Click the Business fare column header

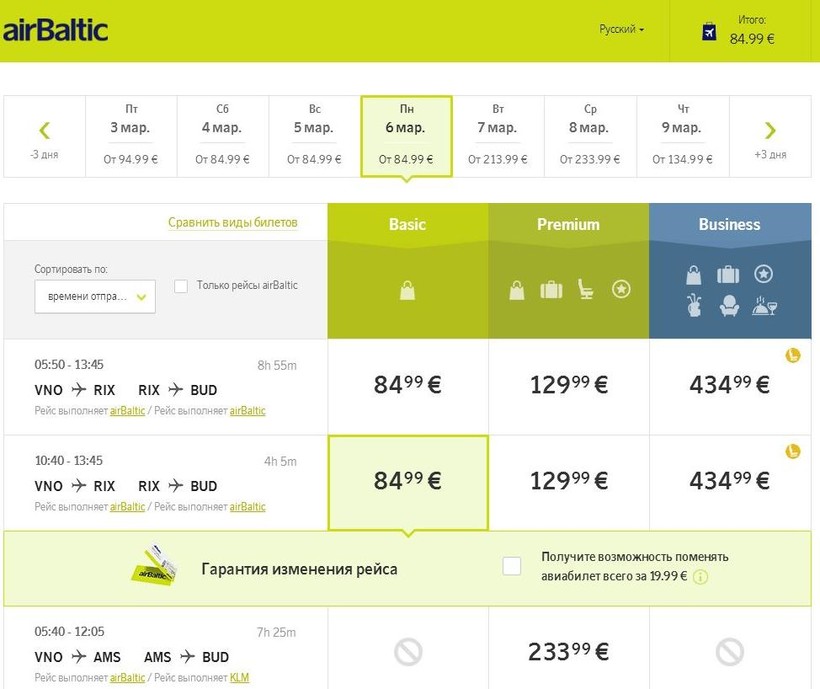point(730,224)
